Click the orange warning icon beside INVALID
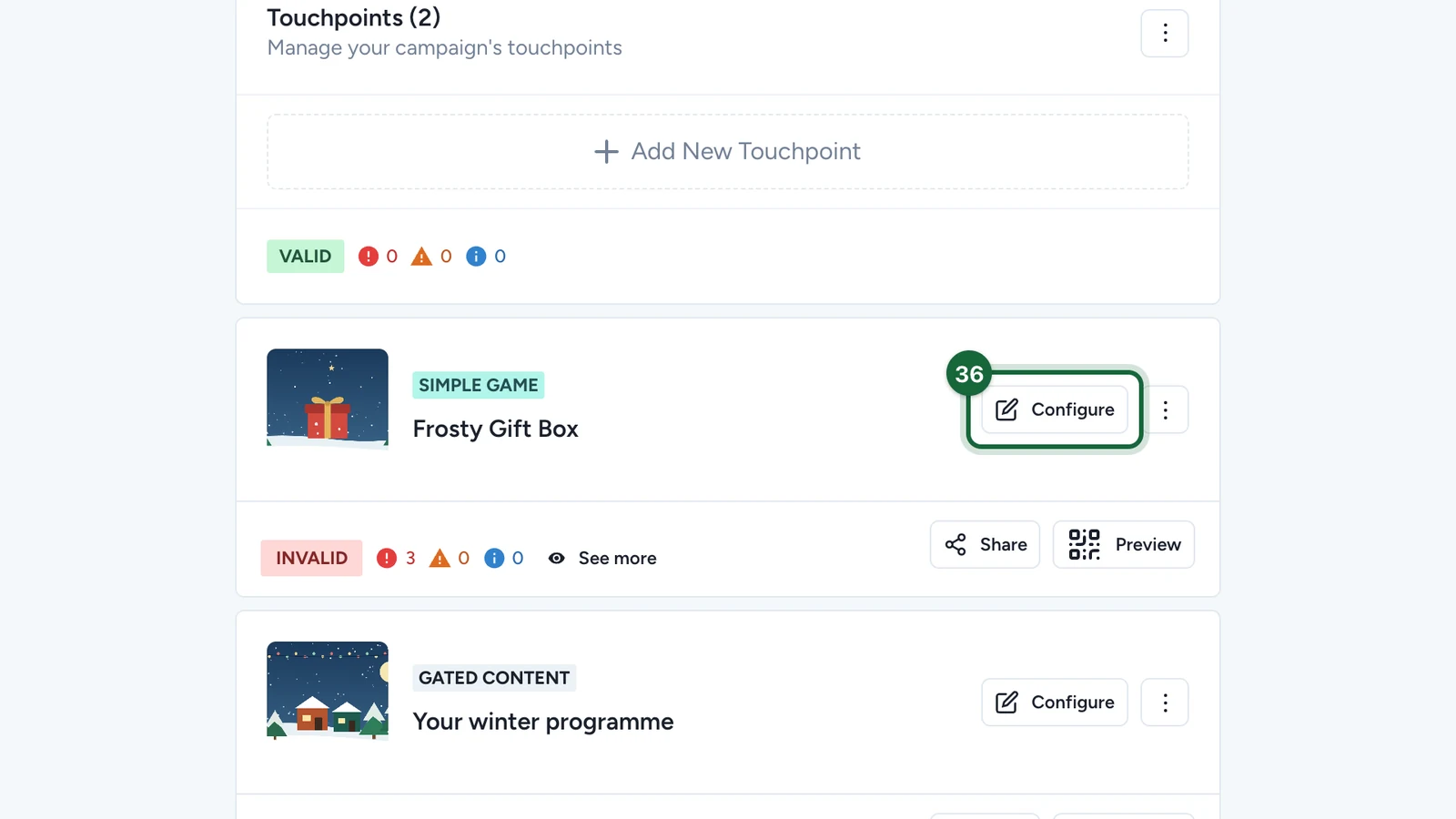Viewport: 1456px width, 819px height. pyautogui.click(x=440, y=558)
